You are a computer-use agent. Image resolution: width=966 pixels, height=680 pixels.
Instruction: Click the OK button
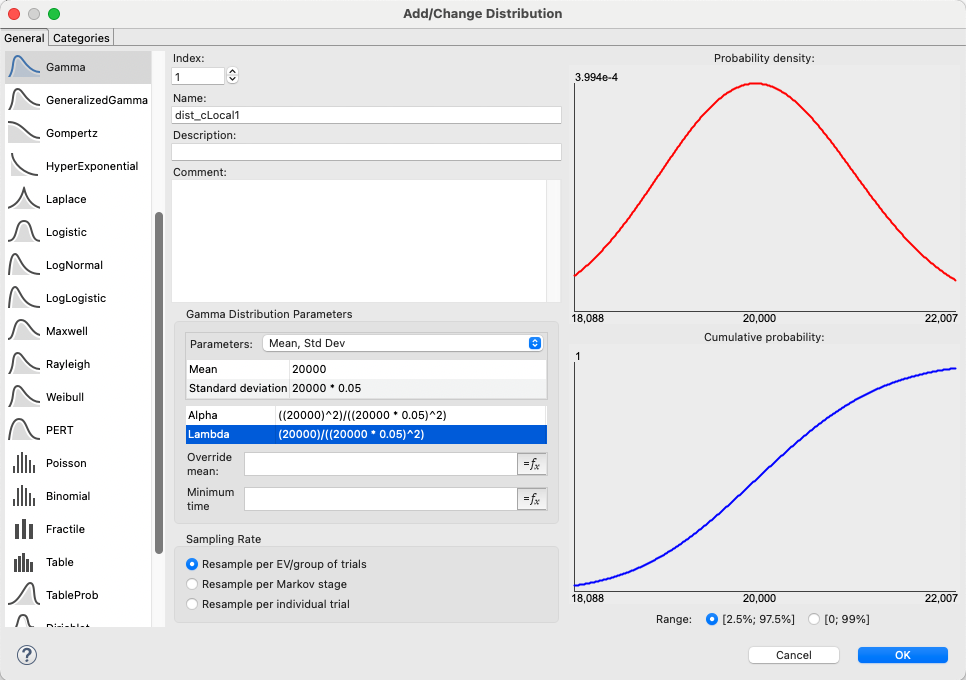tap(902, 655)
